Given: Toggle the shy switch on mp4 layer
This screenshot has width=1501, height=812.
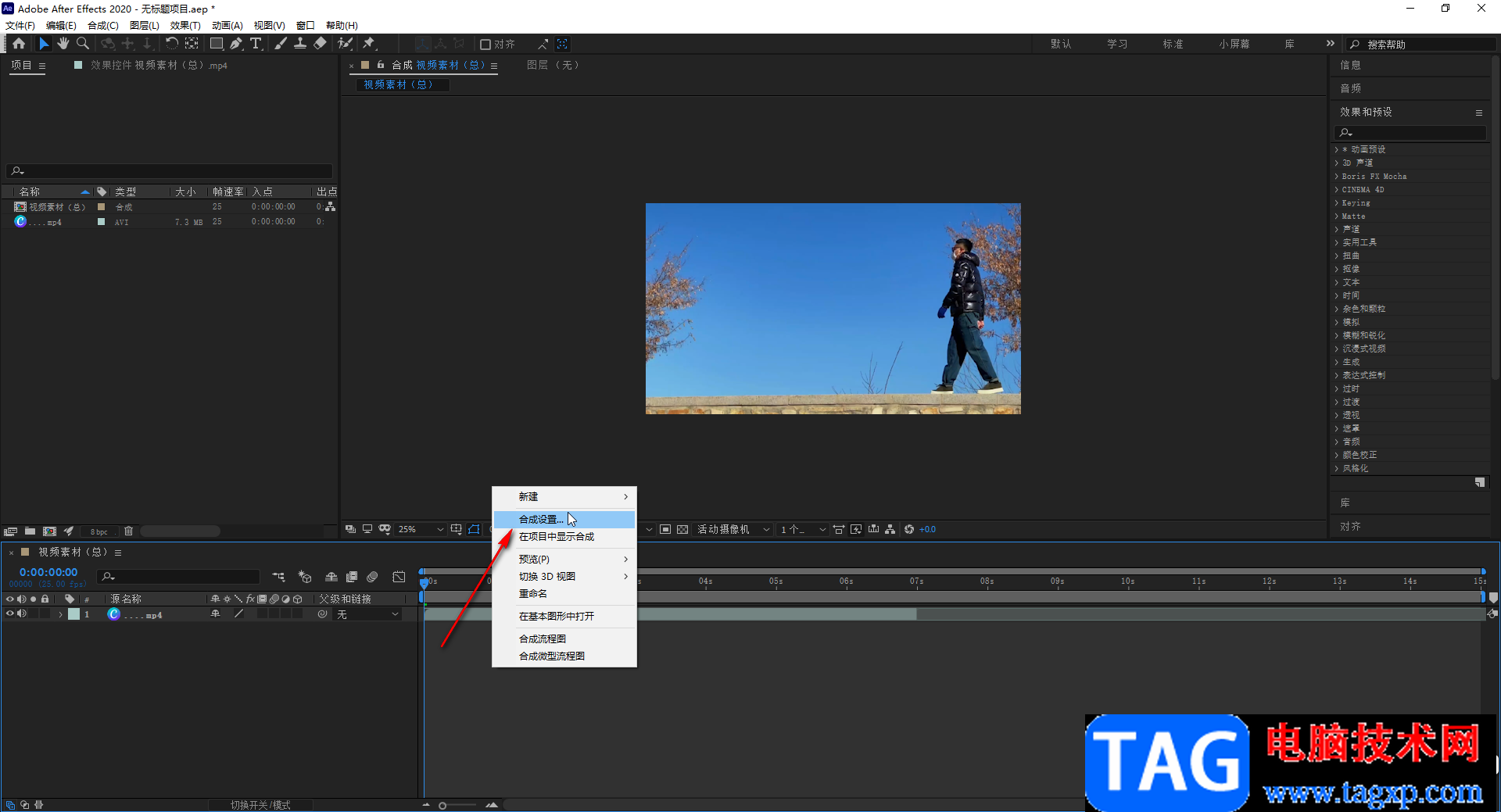Looking at the screenshot, I should [216, 614].
